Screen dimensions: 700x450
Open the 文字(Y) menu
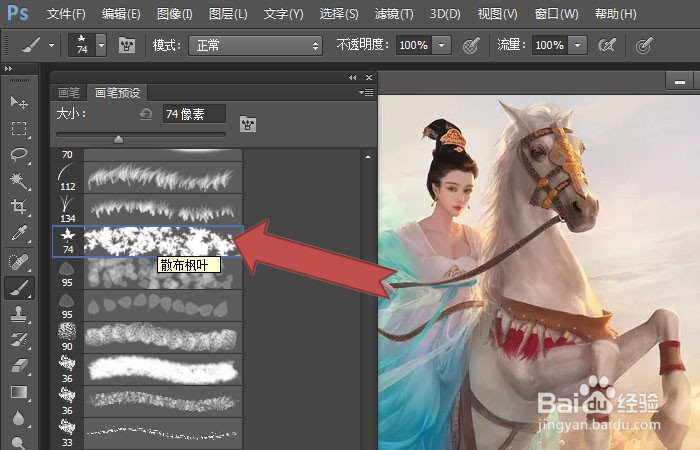283,14
